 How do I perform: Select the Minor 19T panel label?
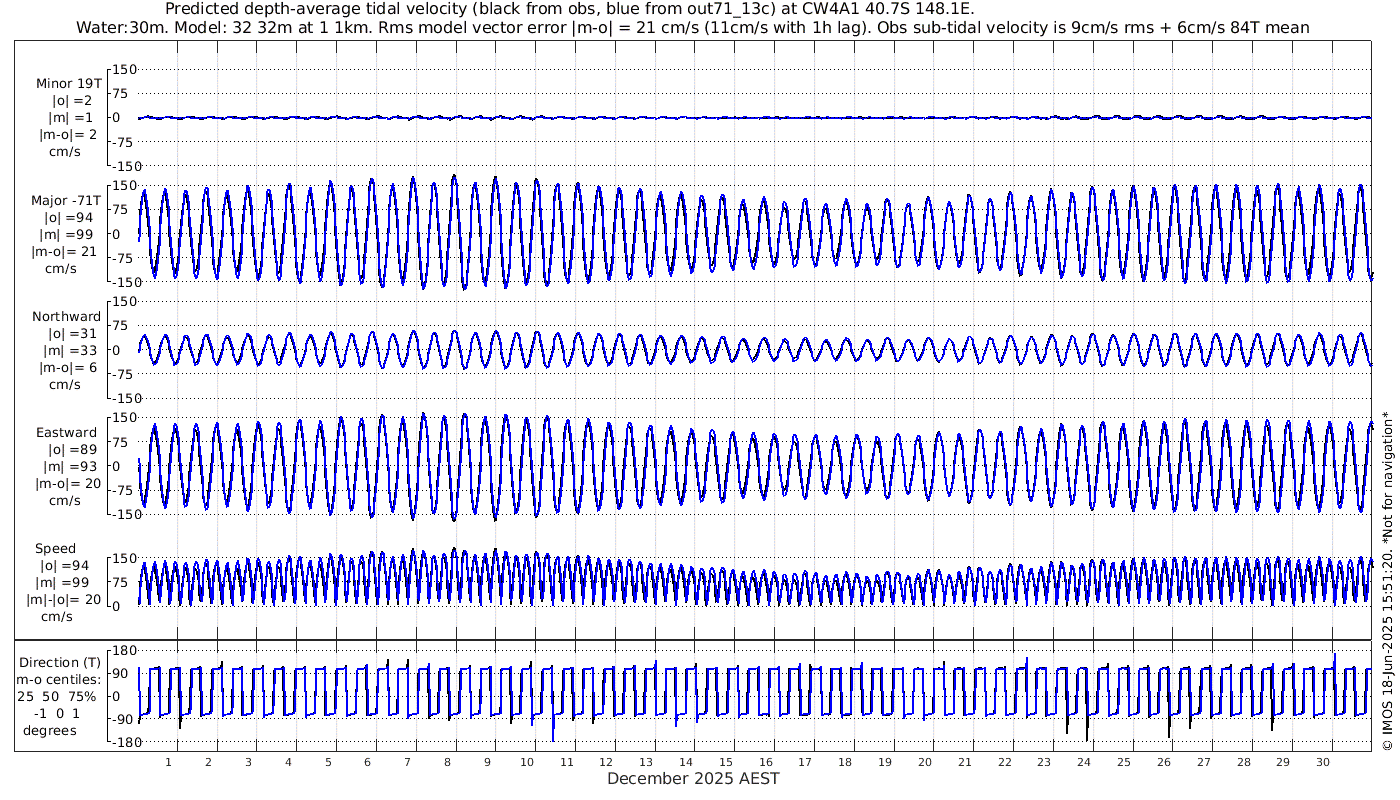[68, 84]
